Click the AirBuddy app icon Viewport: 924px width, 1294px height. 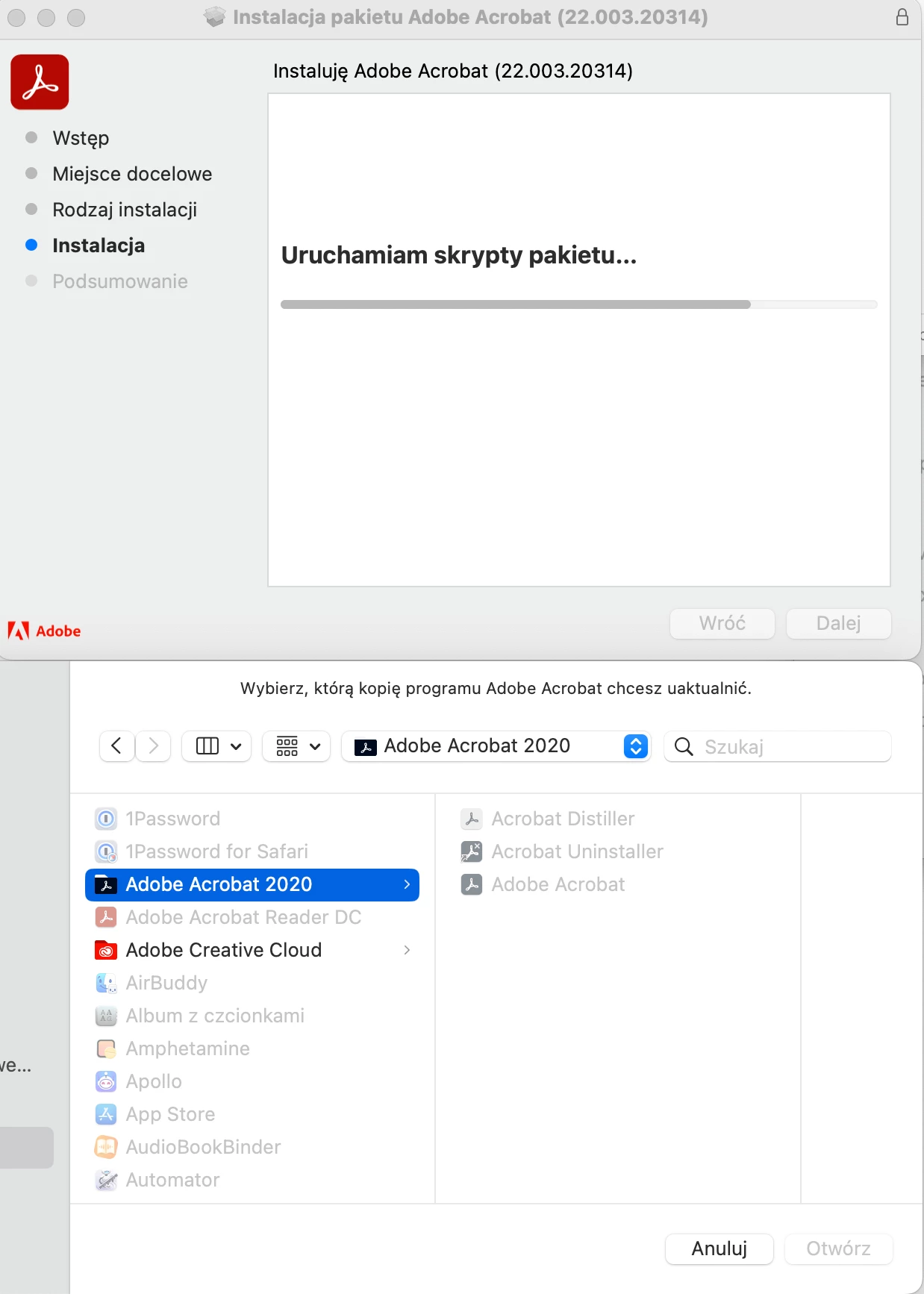(106, 983)
